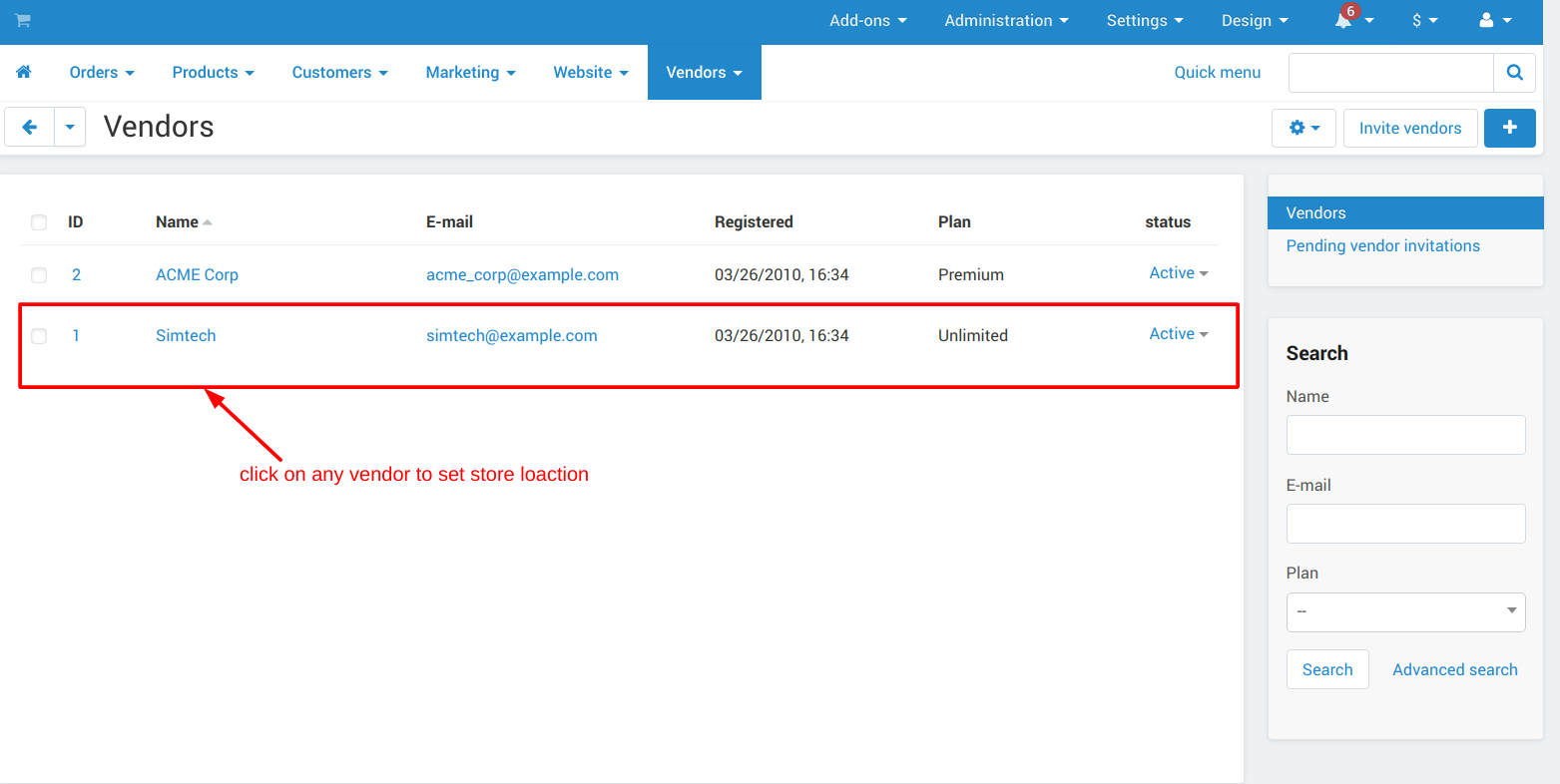Image resolution: width=1560 pixels, height=784 pixels.
Task: Click the Premium plan cell
Action: click(x=970, y=274)
